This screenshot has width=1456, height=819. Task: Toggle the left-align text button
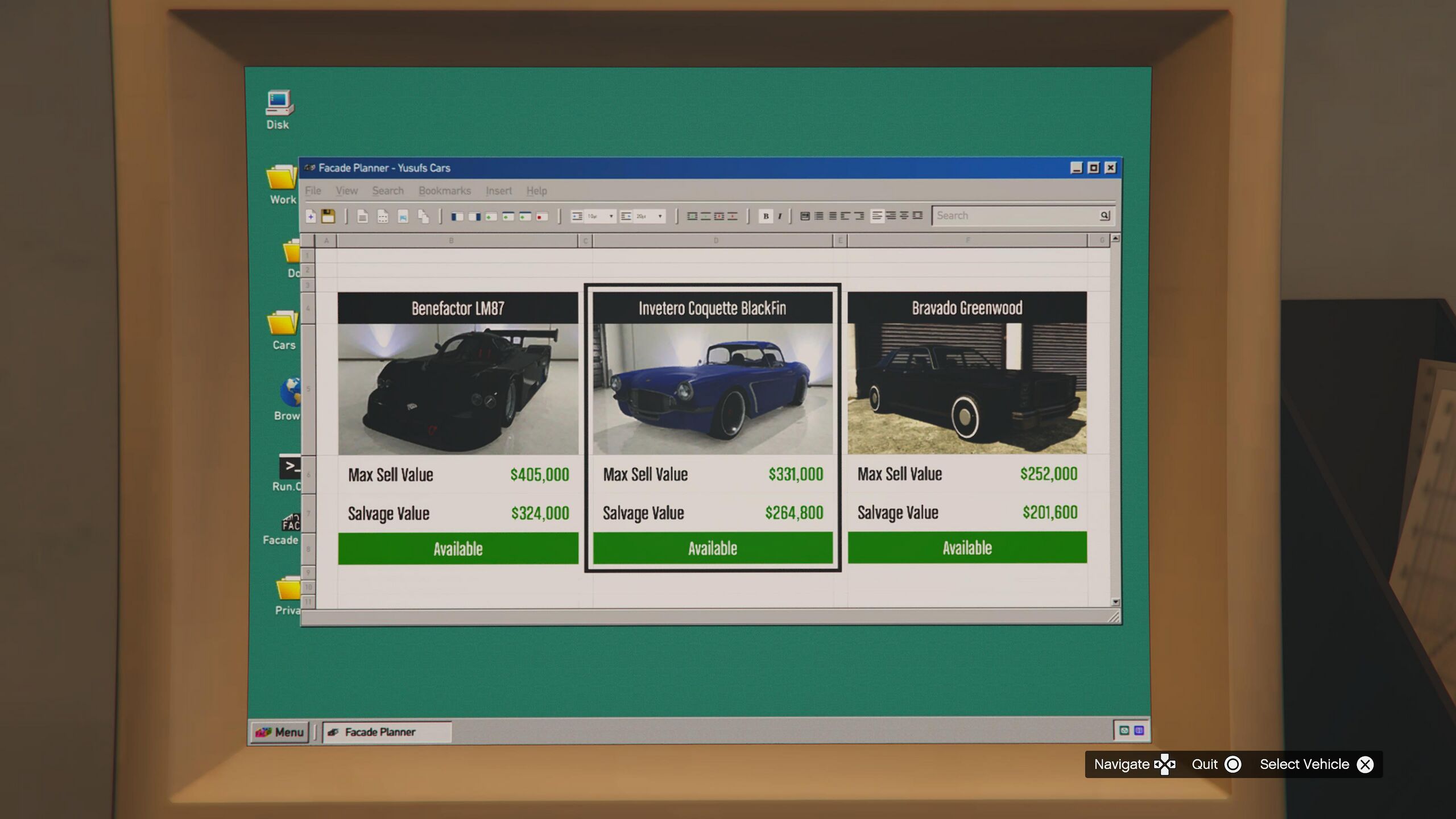point(876,216)
